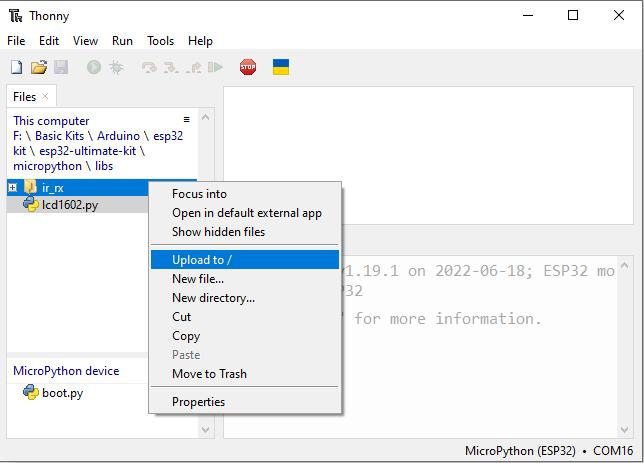The image size is (644, 463).
Task: Open the View menu
Action: (x=85, y=41)
